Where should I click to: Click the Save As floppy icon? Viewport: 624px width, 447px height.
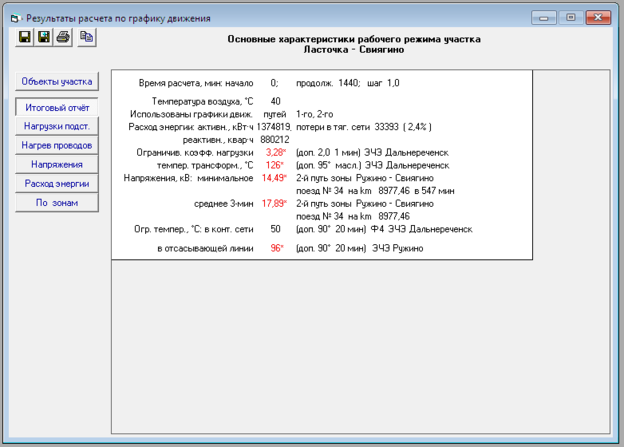(44, 37)
